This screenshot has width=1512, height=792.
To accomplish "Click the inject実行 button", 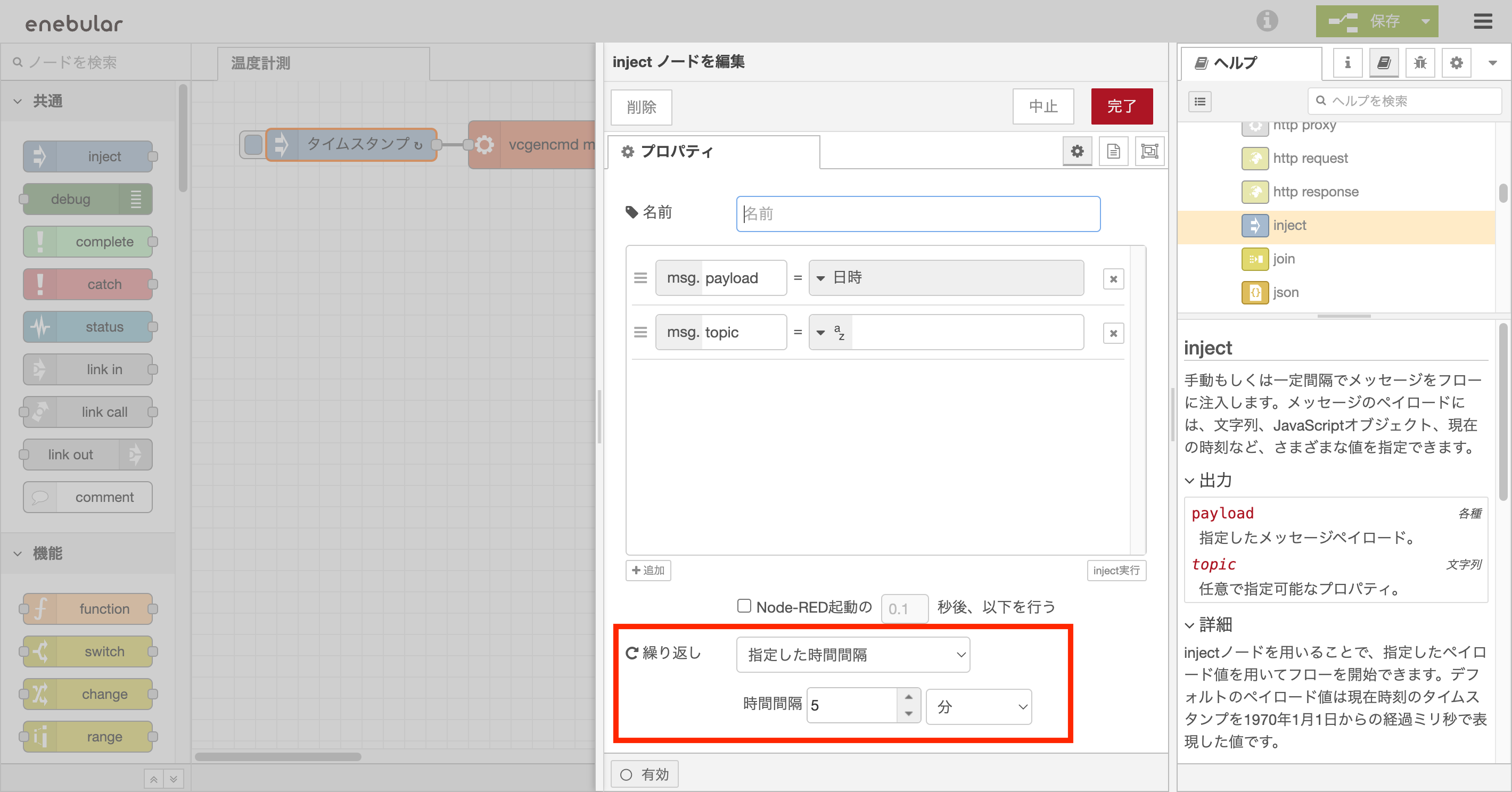I will pos(1116,570).
